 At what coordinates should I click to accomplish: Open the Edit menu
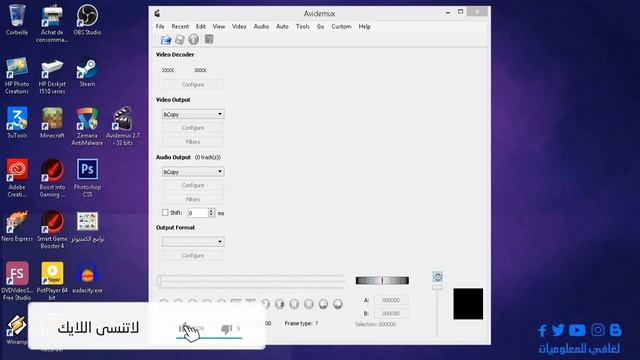pyautogui.click(x=201, y=27)
